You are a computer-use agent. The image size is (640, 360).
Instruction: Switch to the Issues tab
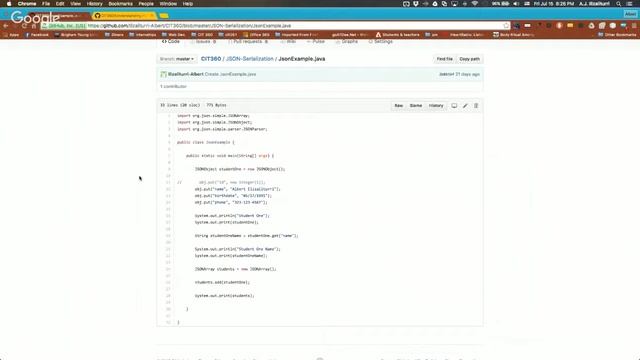point(203,42)
